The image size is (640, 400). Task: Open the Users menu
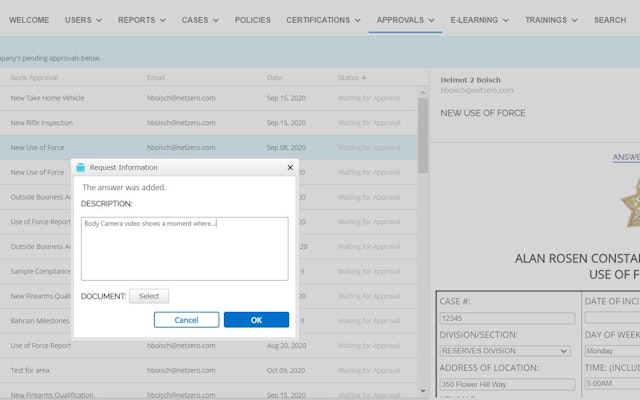[84, 20]
